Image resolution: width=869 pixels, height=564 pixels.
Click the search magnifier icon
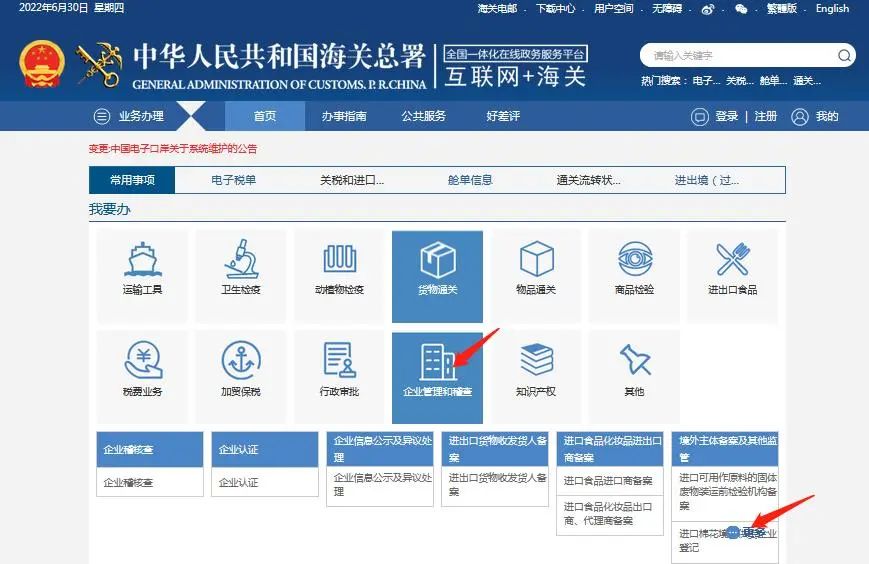pyautogui.click(x=844, y=55)
